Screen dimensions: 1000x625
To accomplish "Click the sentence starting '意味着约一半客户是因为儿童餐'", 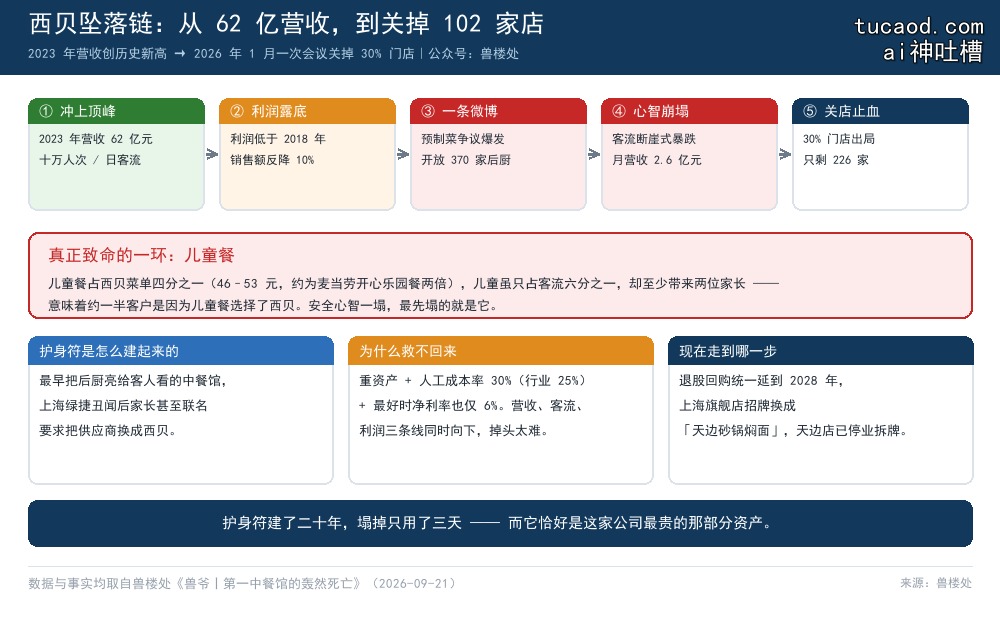I will 273,305.
